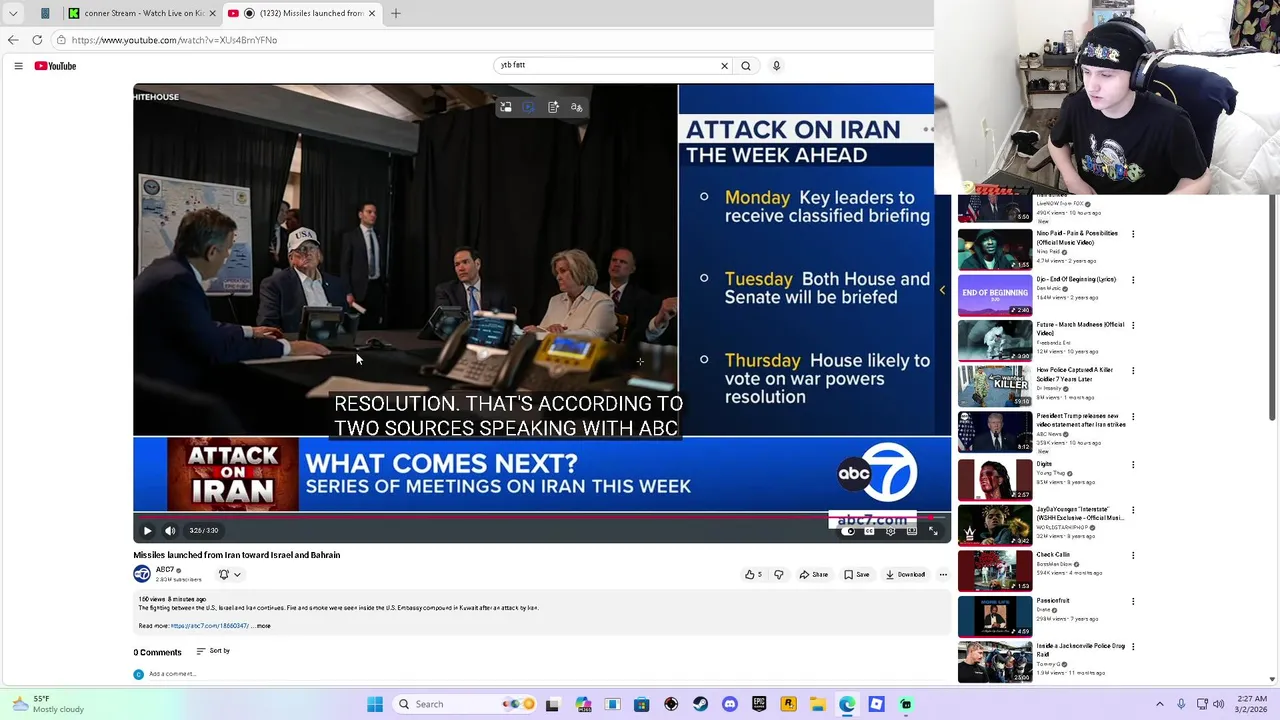This screenshot has width=1280, height=720.
Task: Close the conner Stream tab
Action: (212, 13)
